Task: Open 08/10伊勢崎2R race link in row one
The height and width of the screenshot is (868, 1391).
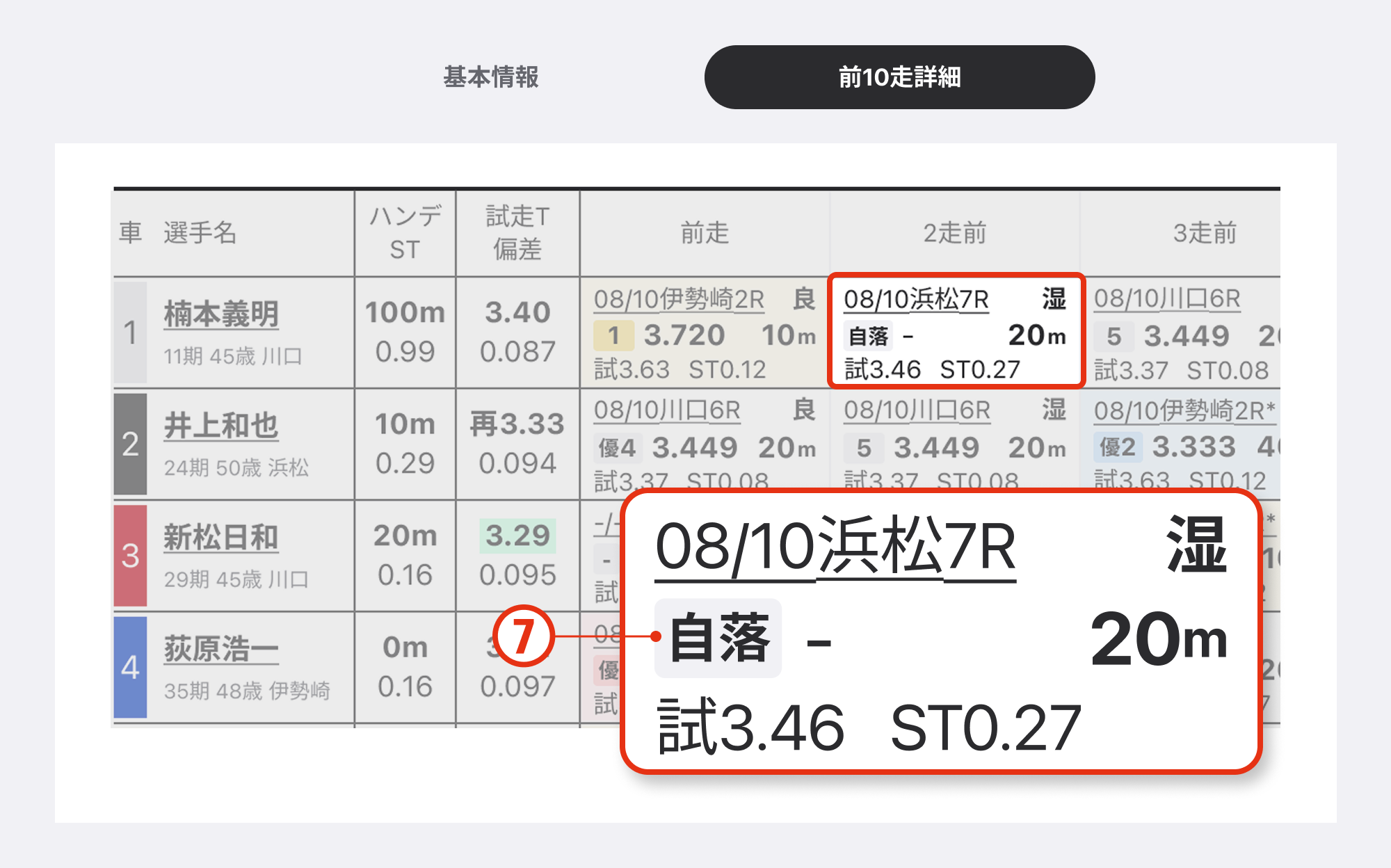Action: click(x=679, y=299)
